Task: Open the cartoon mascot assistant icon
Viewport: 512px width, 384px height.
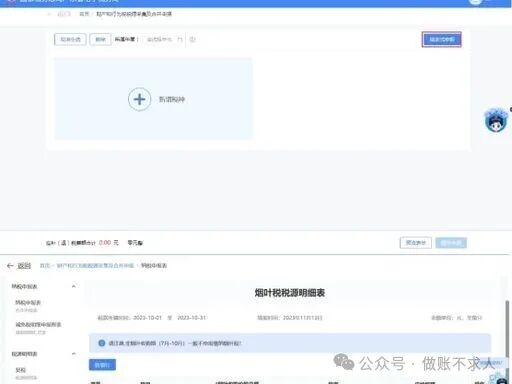Action: pyautogui.click(x=496, y=120)
